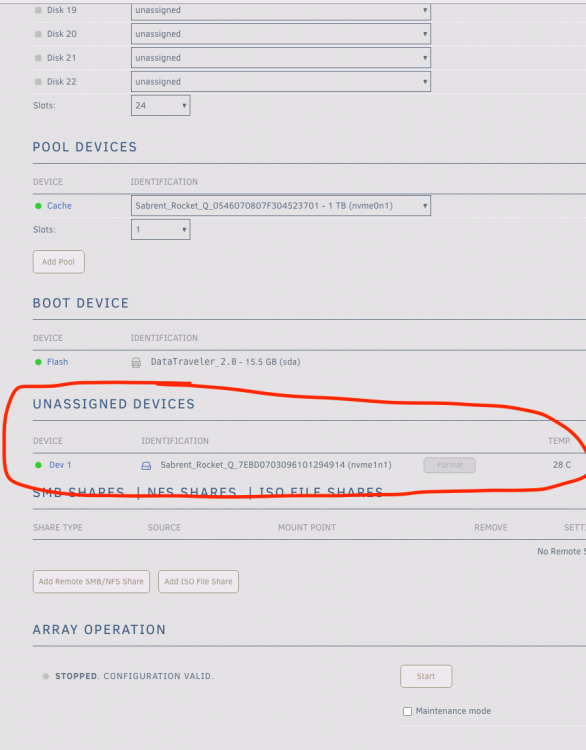The image size is (586, 750).
Task: Open the Disk 20 assignment dropdown
Action: 281,34
